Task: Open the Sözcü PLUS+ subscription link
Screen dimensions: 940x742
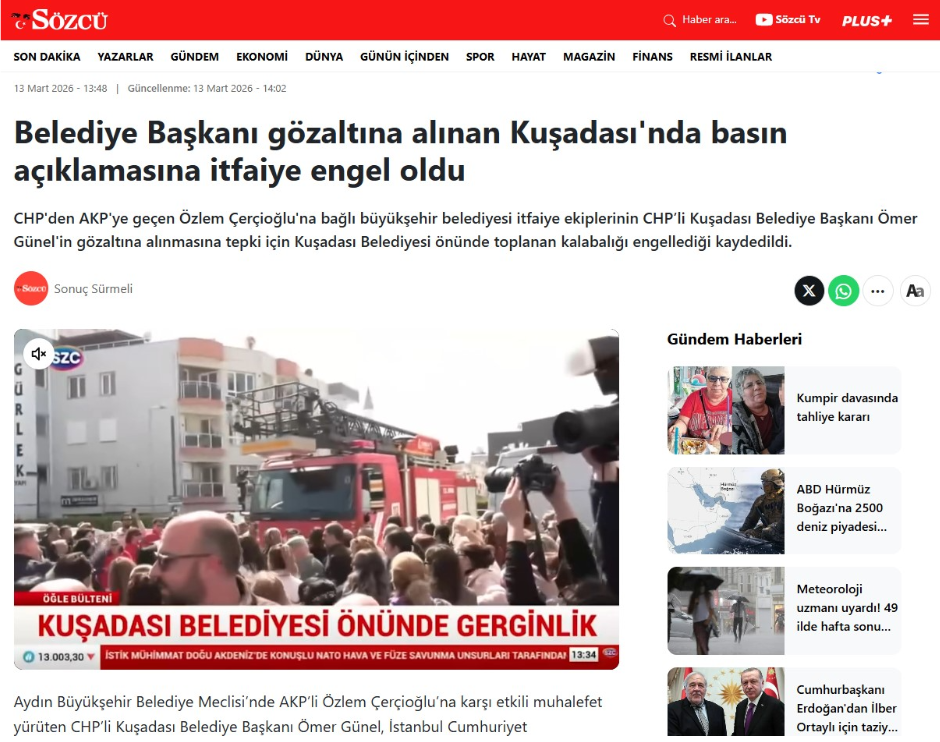Action: [866, 20]
